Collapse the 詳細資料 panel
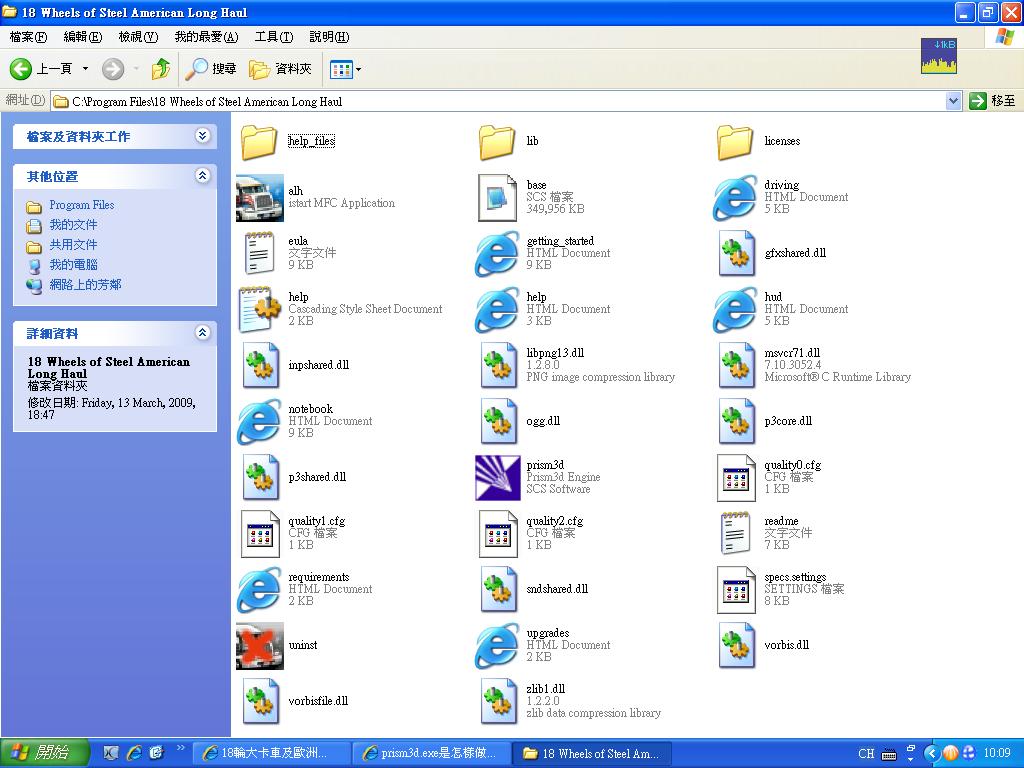Viewport: 1024px width, 768px height. tap(203, 333)
